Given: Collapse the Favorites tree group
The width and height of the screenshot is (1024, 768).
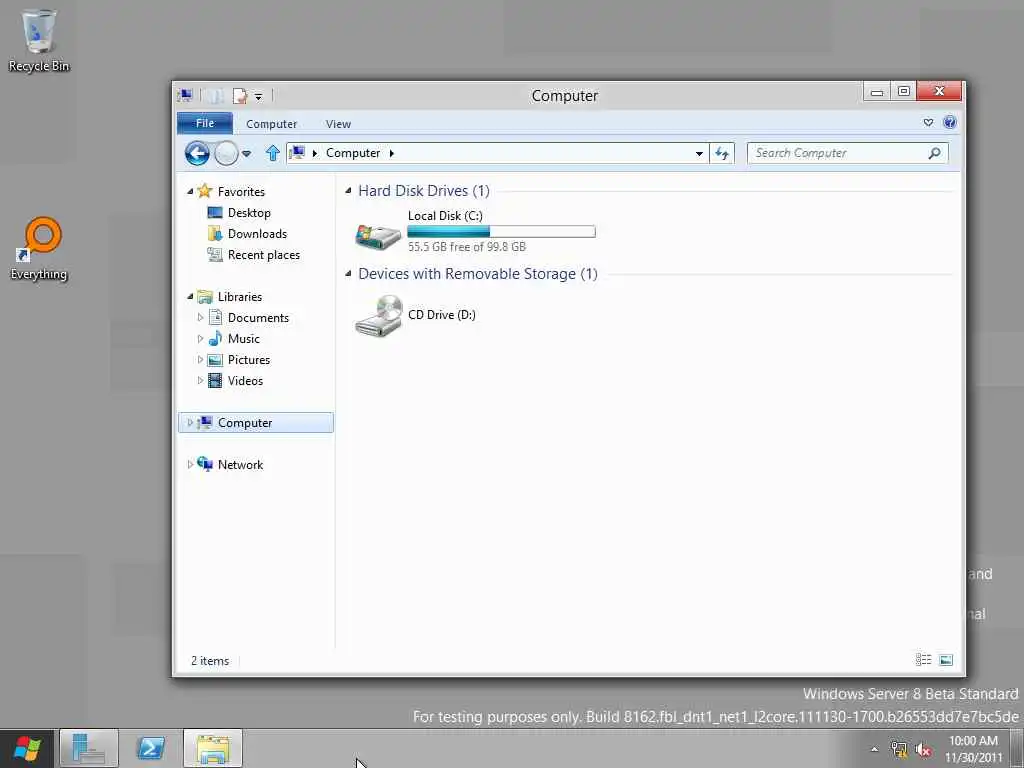Looking at the screenshot, I should click(x=190, y=192).
